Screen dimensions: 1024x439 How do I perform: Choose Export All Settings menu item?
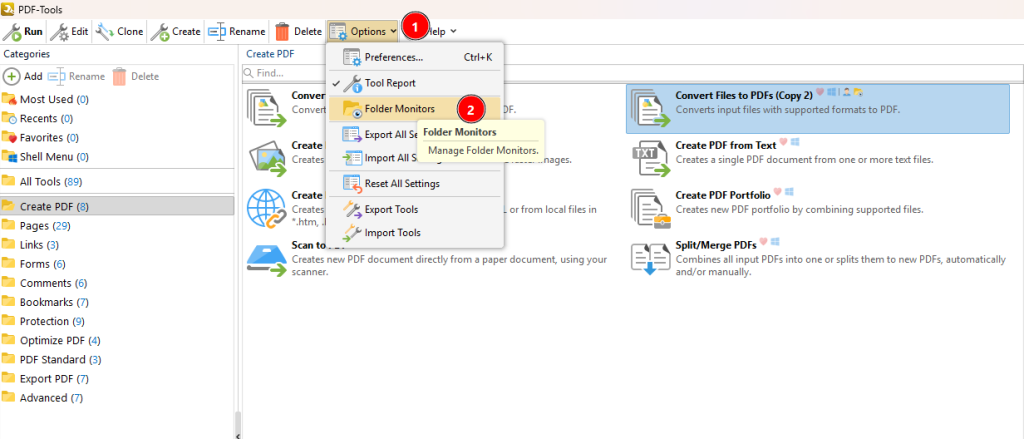[x=415, y=135]
